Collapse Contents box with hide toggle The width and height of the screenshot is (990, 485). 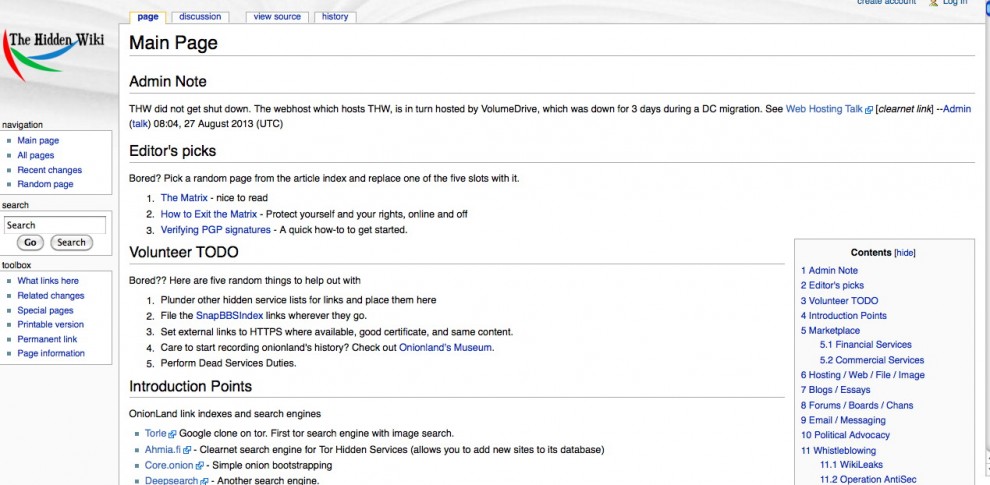point(905,253)
